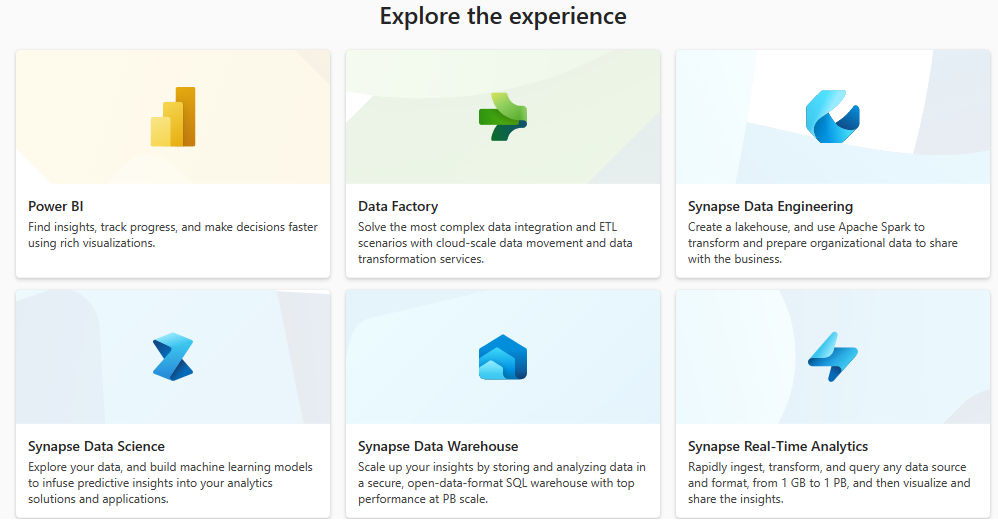Click the yellow Power BI bar chart icon
The height and width of the screenshot is (525, 998).
pyautogui.click(x=173, y=117)
